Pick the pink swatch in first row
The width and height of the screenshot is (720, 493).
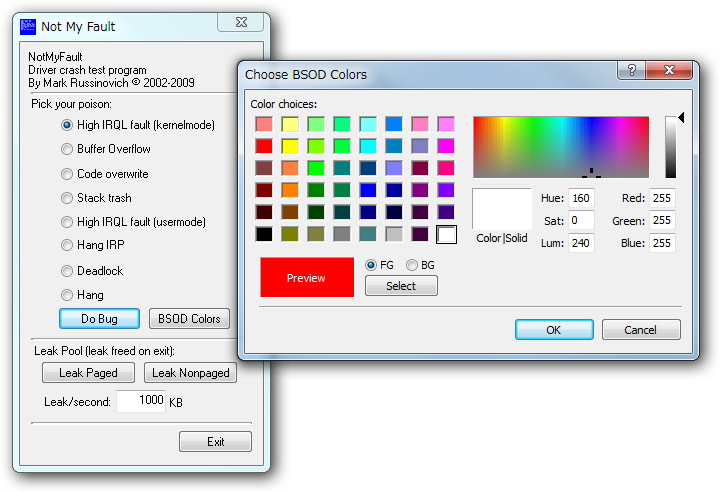point(420,124)
